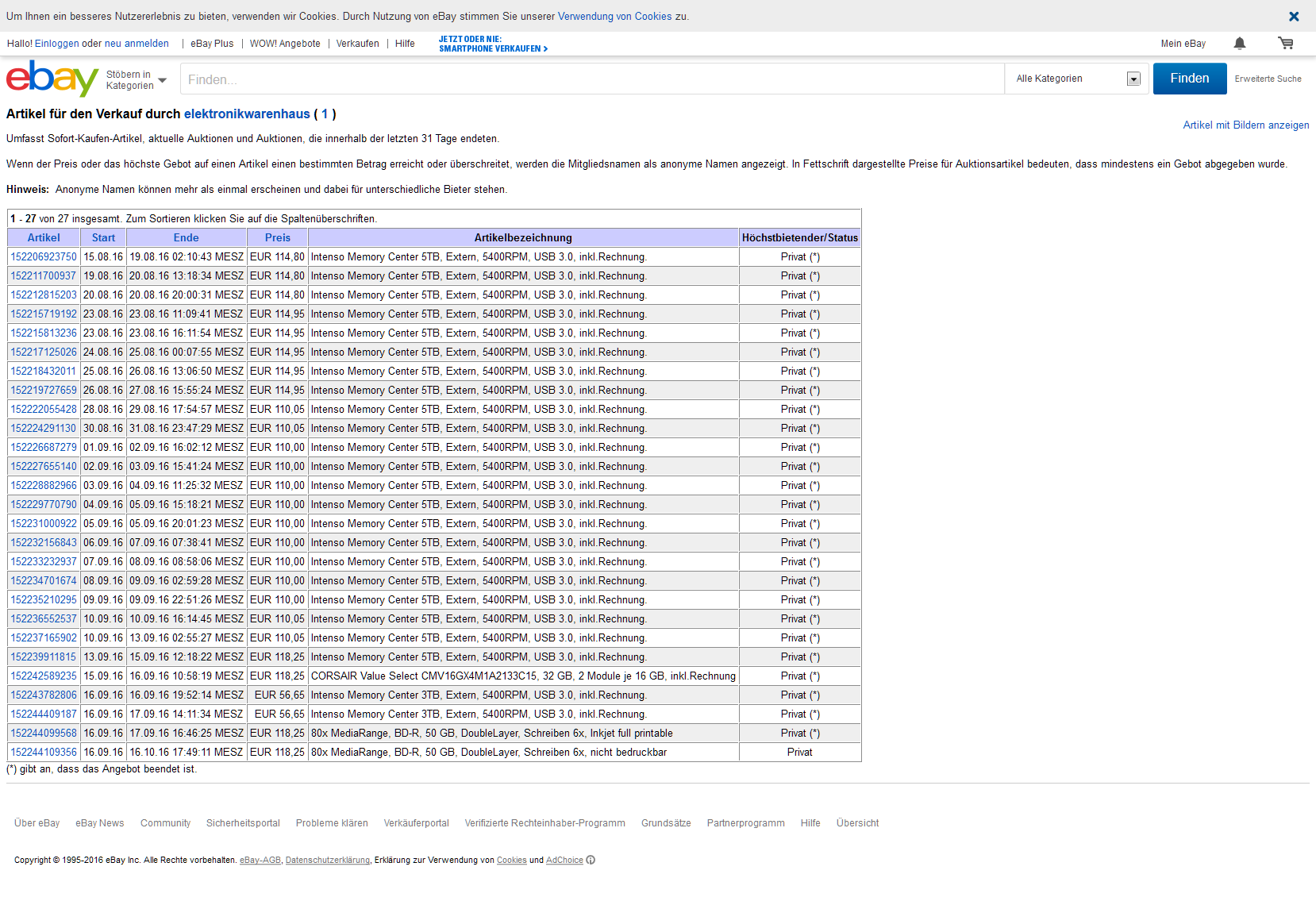Click Artikel mit Bildern anzeigen
Viewport: 1316px width, 905px height.
1246,125
